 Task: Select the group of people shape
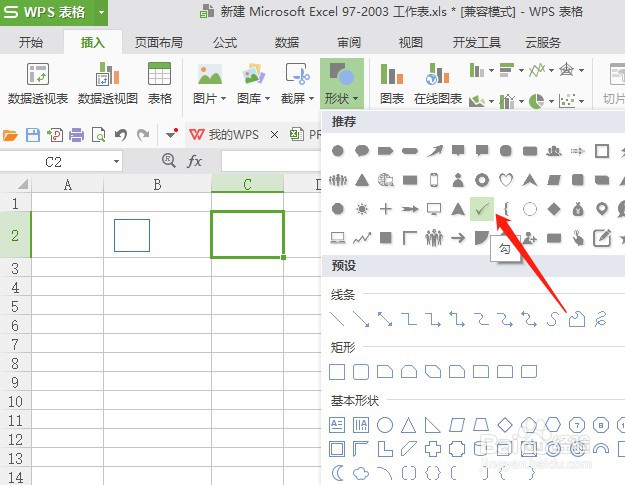tap(434, 238)
